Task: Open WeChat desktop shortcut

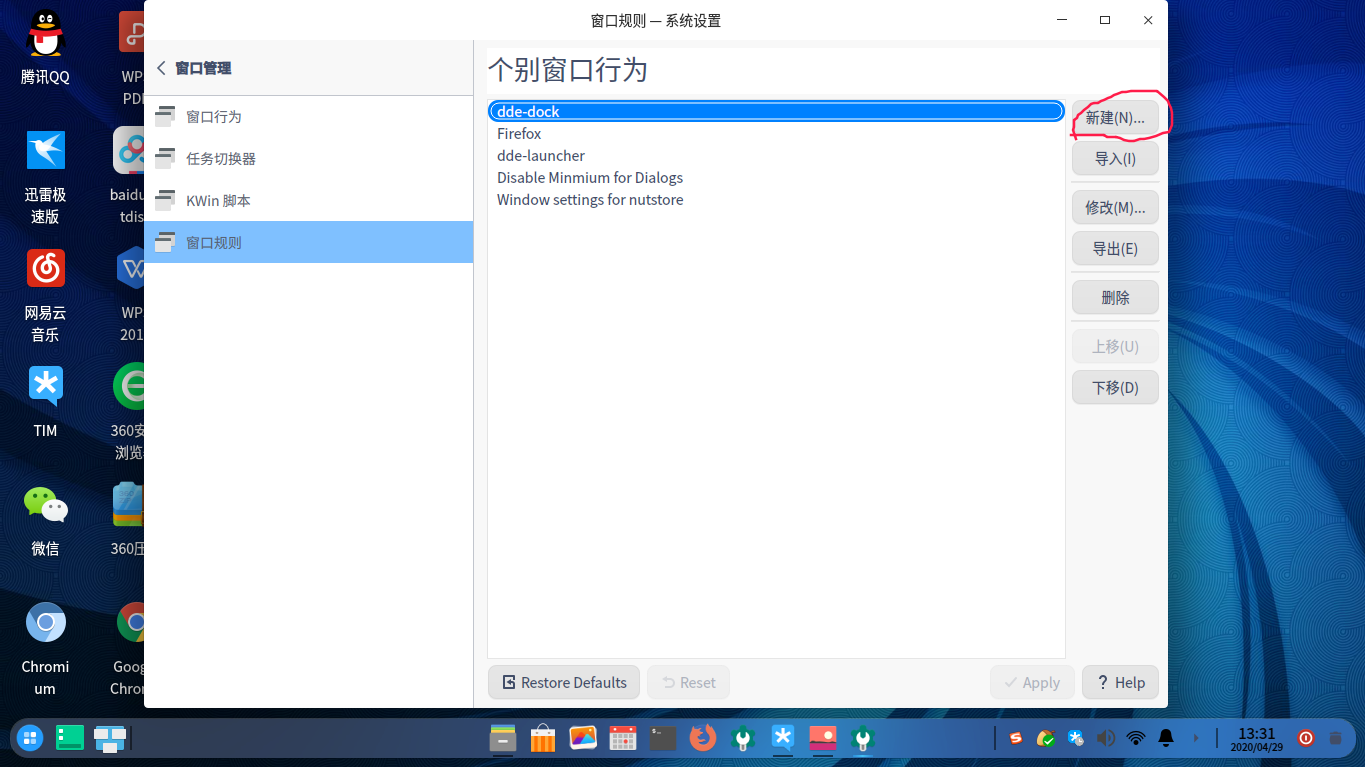Action: 45,520
